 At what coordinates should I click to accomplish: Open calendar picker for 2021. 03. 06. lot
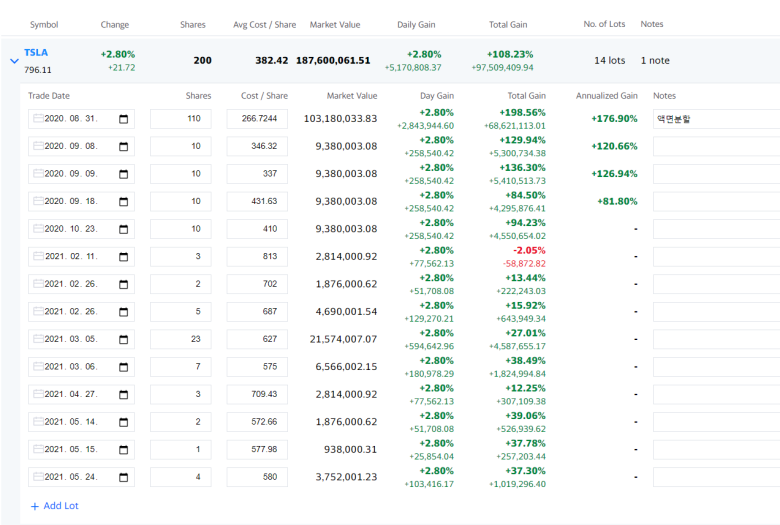coord(123,367)
